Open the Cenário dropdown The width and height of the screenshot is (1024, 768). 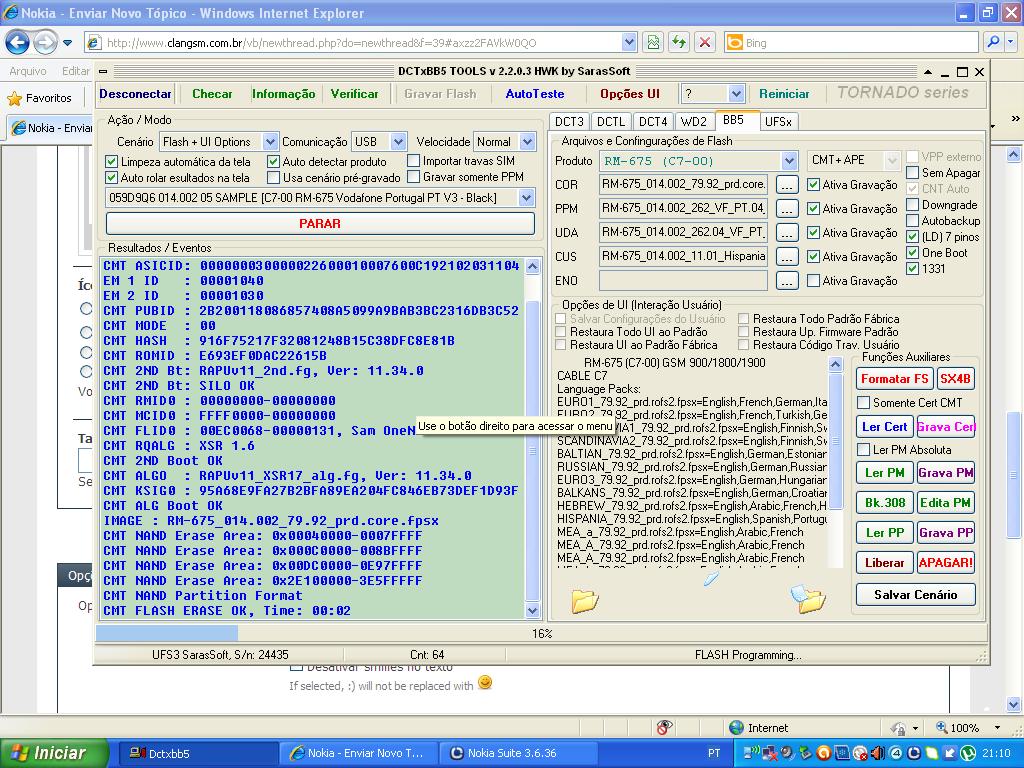pos(270,142)
